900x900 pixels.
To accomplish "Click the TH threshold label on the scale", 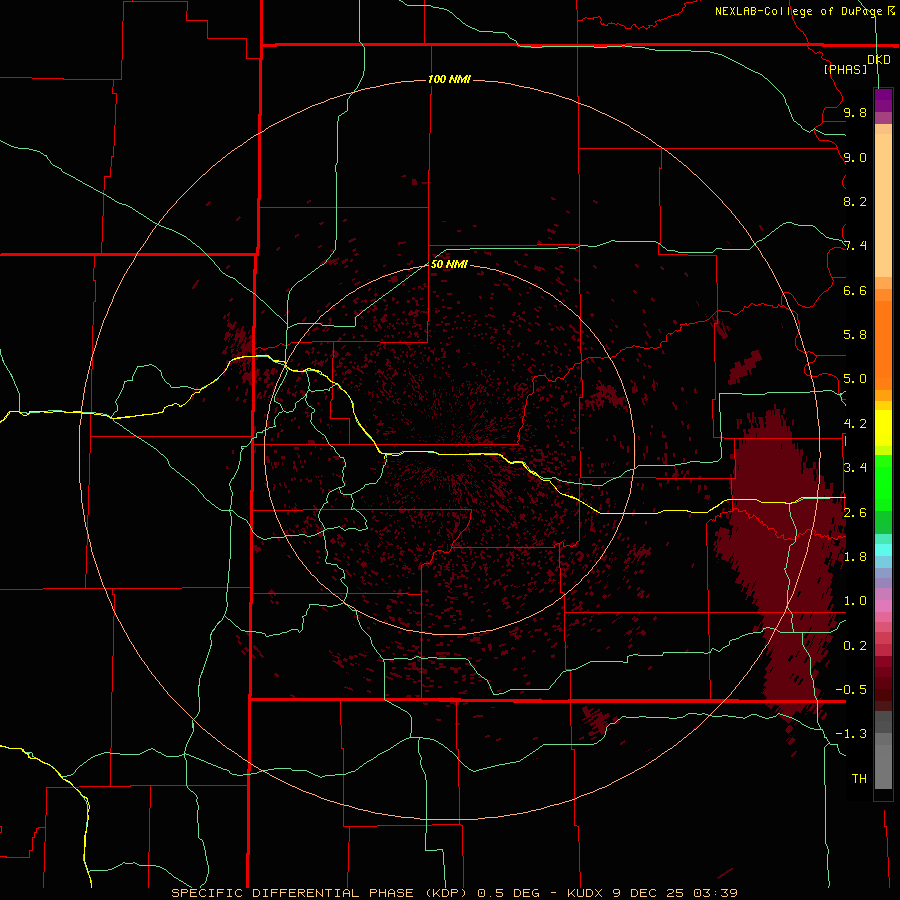I will click(x=859, y=779).
